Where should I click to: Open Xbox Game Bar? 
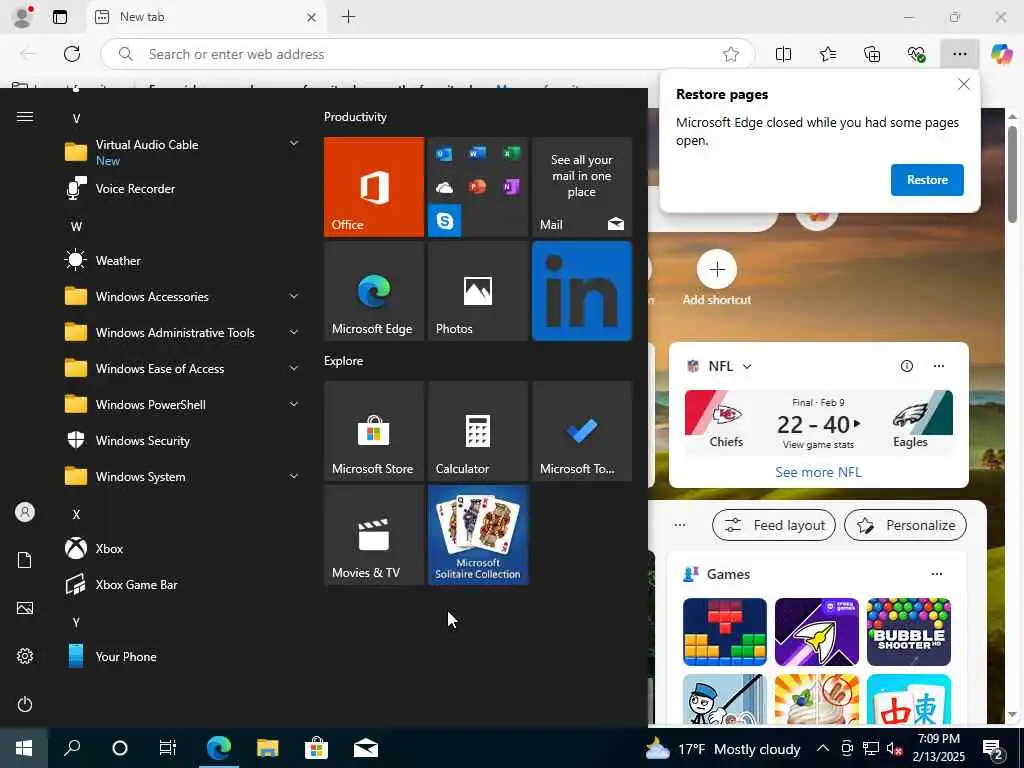(183, 584)
